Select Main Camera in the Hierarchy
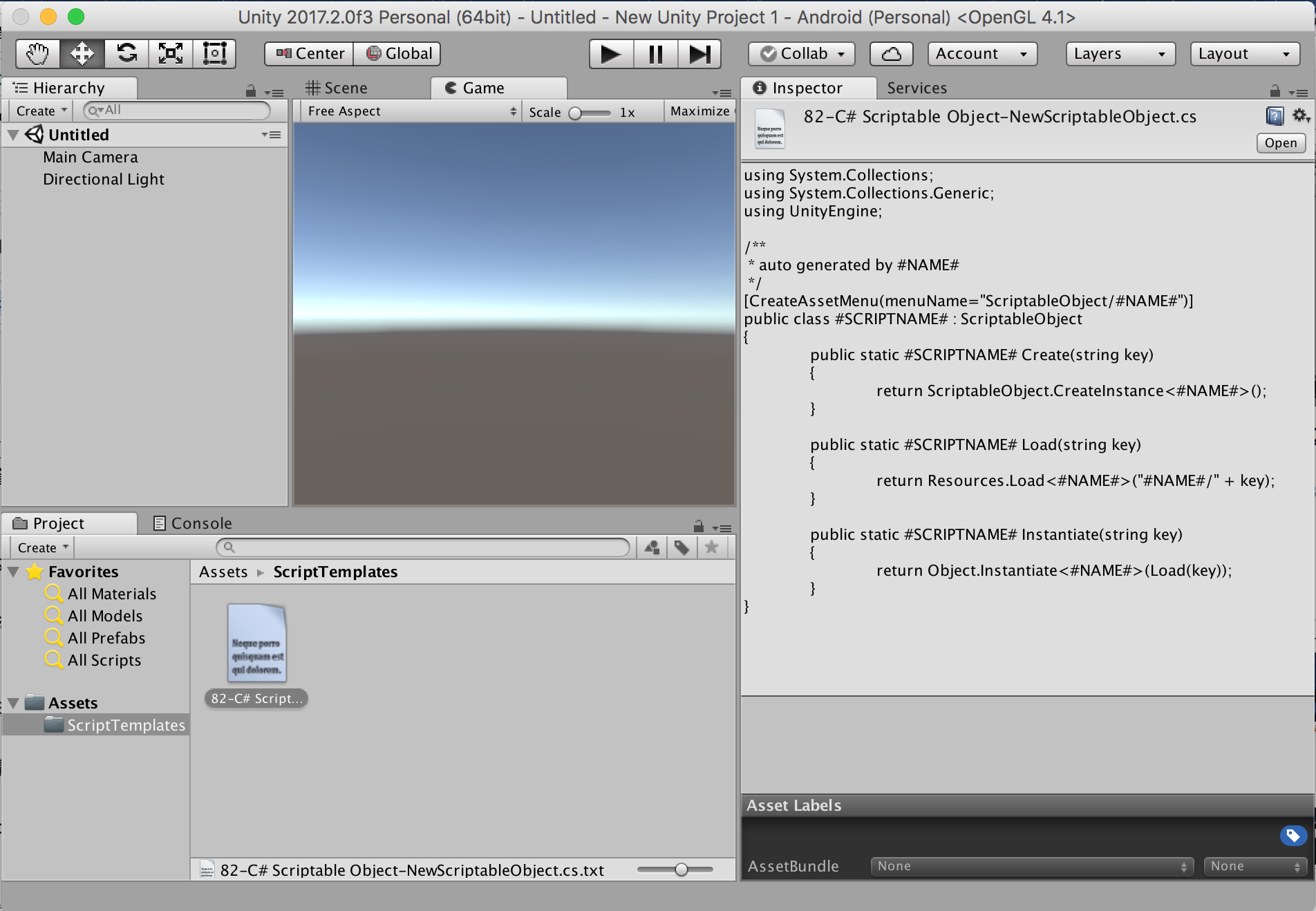 pos(91,157)
